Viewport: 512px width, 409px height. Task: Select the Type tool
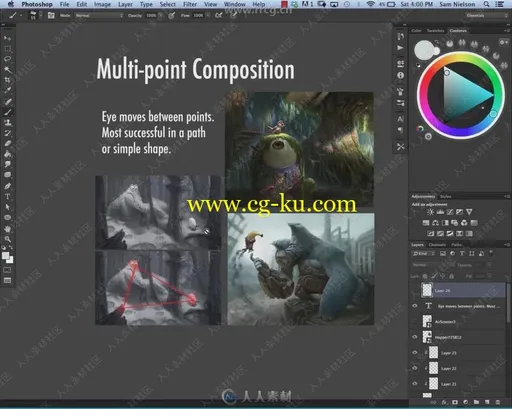7,196
